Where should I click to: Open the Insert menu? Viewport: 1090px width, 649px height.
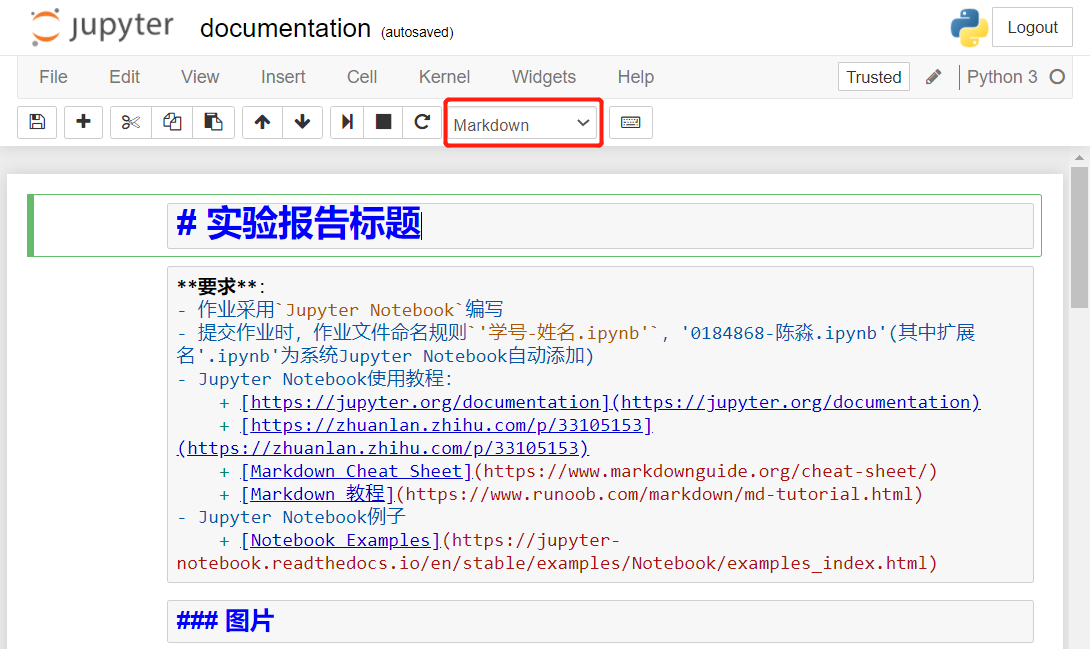click(283, 77)
